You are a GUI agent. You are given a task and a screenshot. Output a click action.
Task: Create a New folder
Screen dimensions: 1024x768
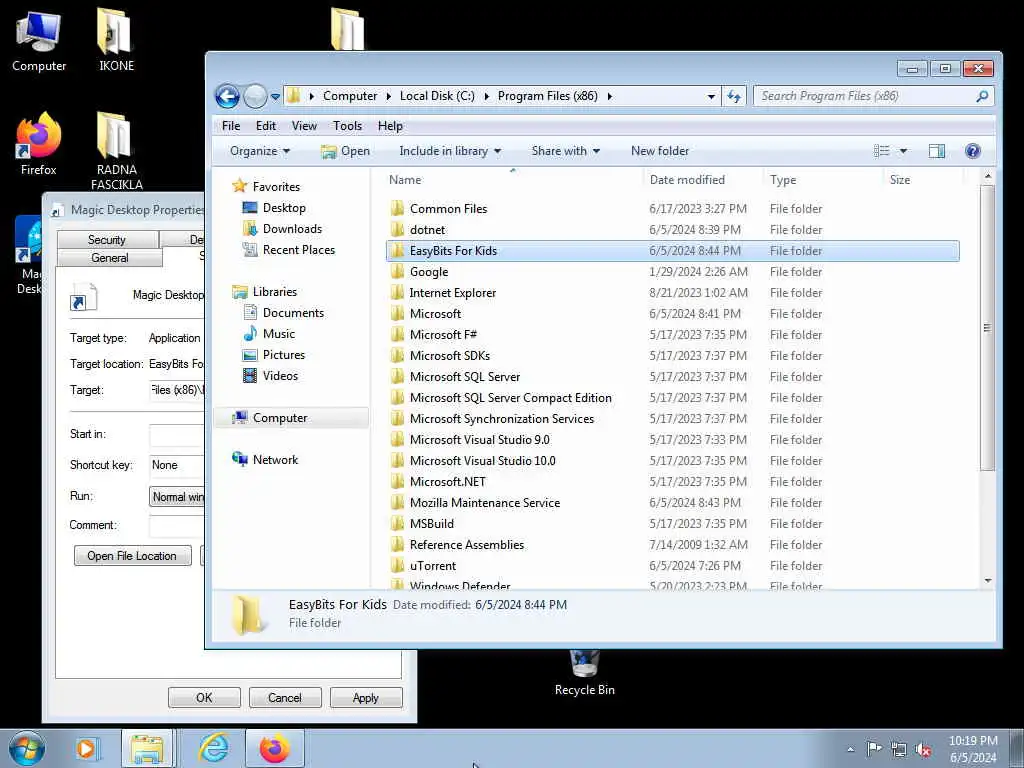click(x=660, y=152)
